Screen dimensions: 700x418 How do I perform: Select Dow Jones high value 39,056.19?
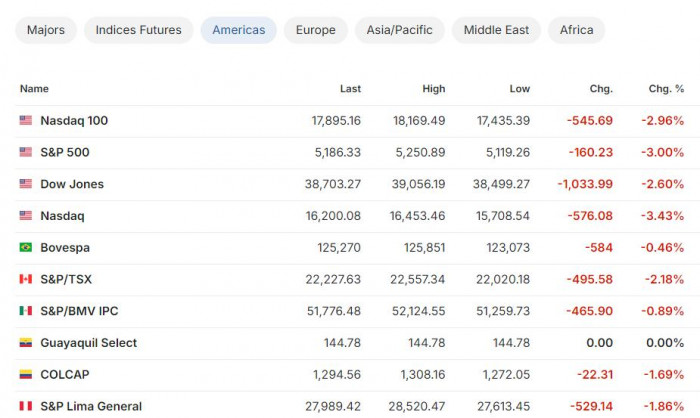coord(419,184)
